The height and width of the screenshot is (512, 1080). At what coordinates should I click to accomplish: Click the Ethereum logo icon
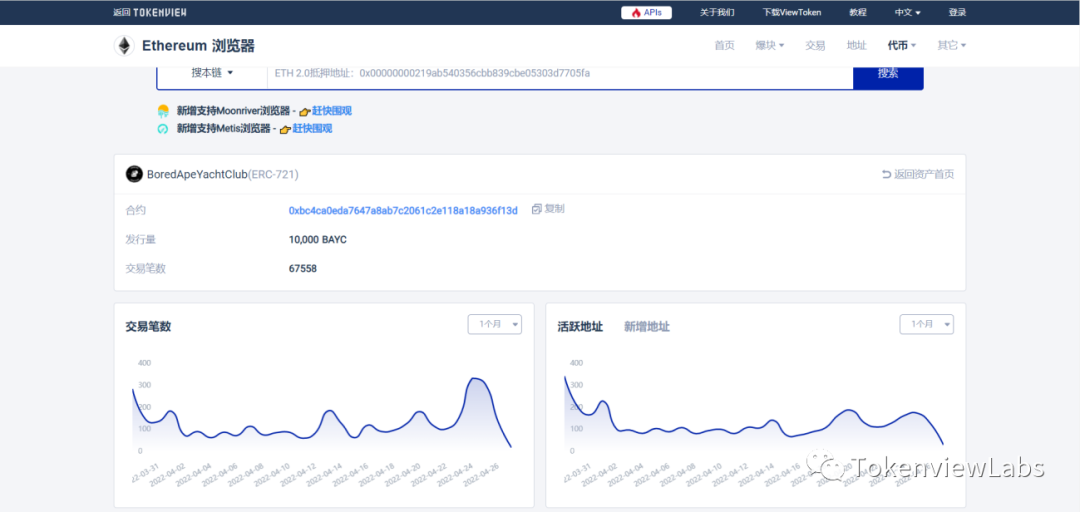pyautogui.click(x=124, y=45)
